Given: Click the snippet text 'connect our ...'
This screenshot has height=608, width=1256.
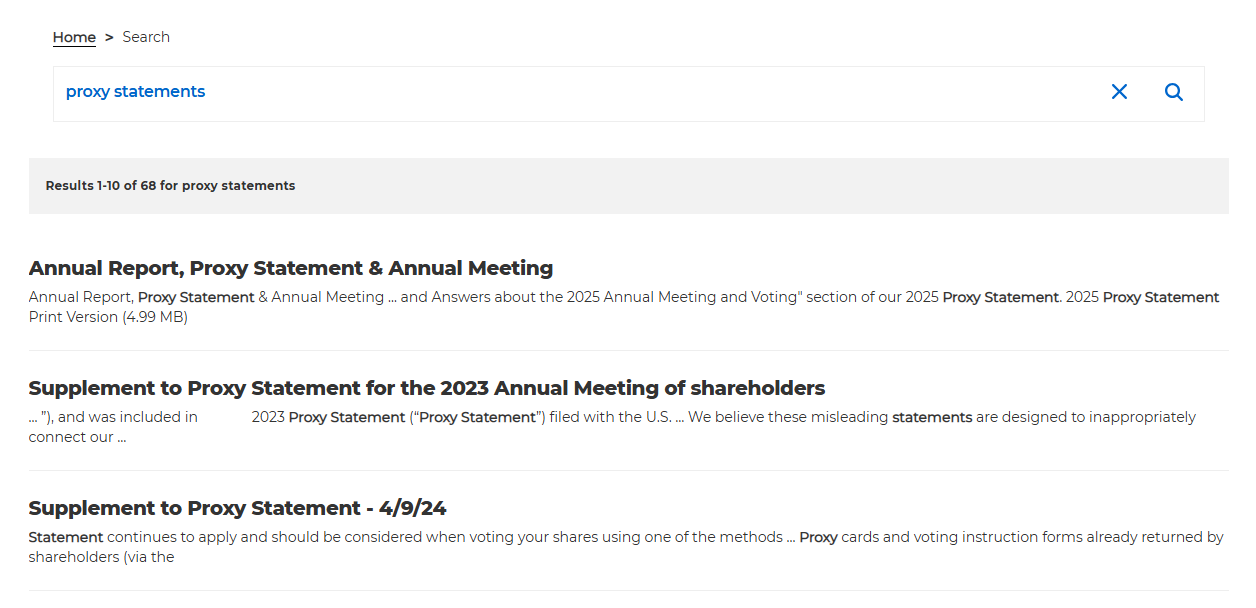Looking at the screenshot, I should [77, 437].
